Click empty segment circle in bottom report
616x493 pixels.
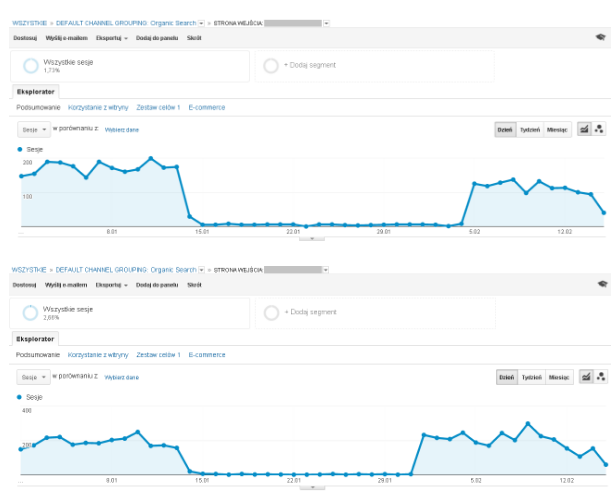(x=271, y=313)
